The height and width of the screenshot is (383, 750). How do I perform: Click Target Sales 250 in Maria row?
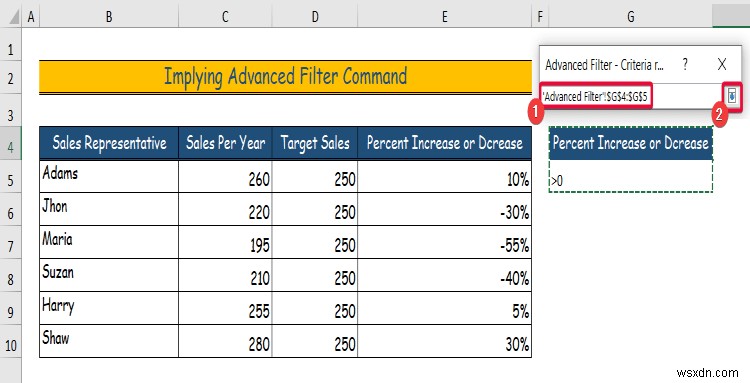315,242
